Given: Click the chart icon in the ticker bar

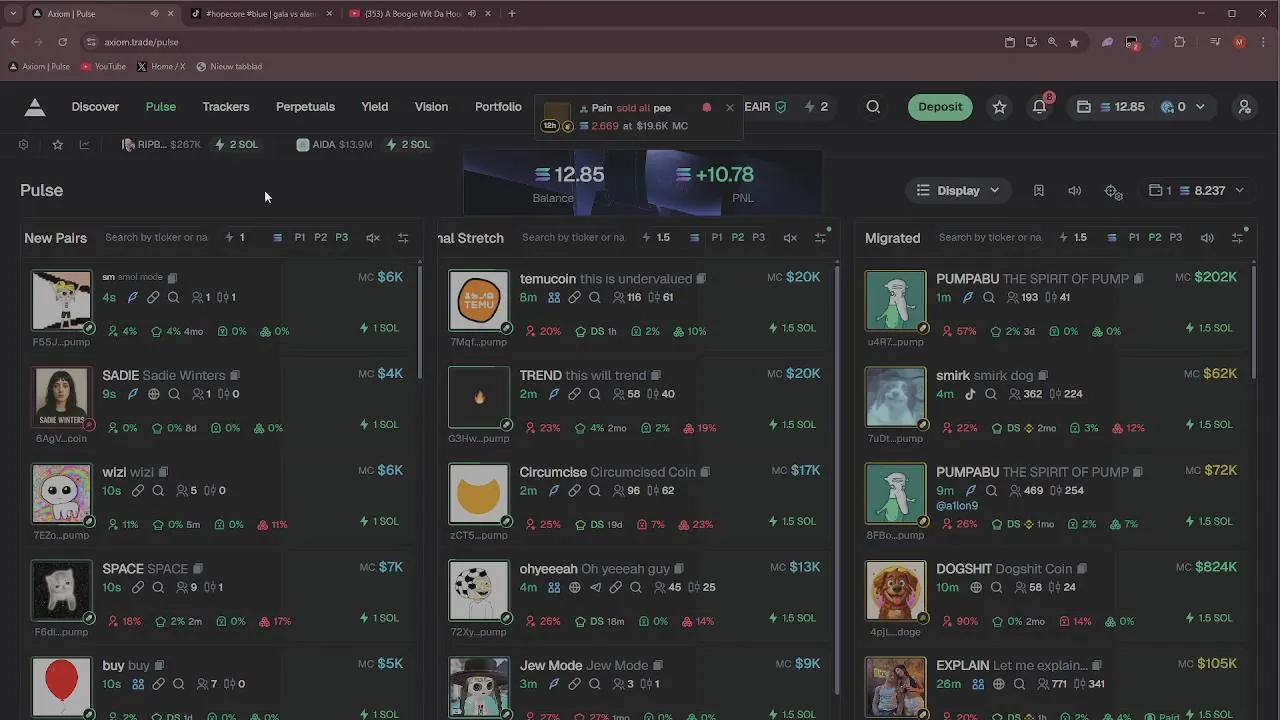Looking at the screenshot, I should click(x=84, y=145).
